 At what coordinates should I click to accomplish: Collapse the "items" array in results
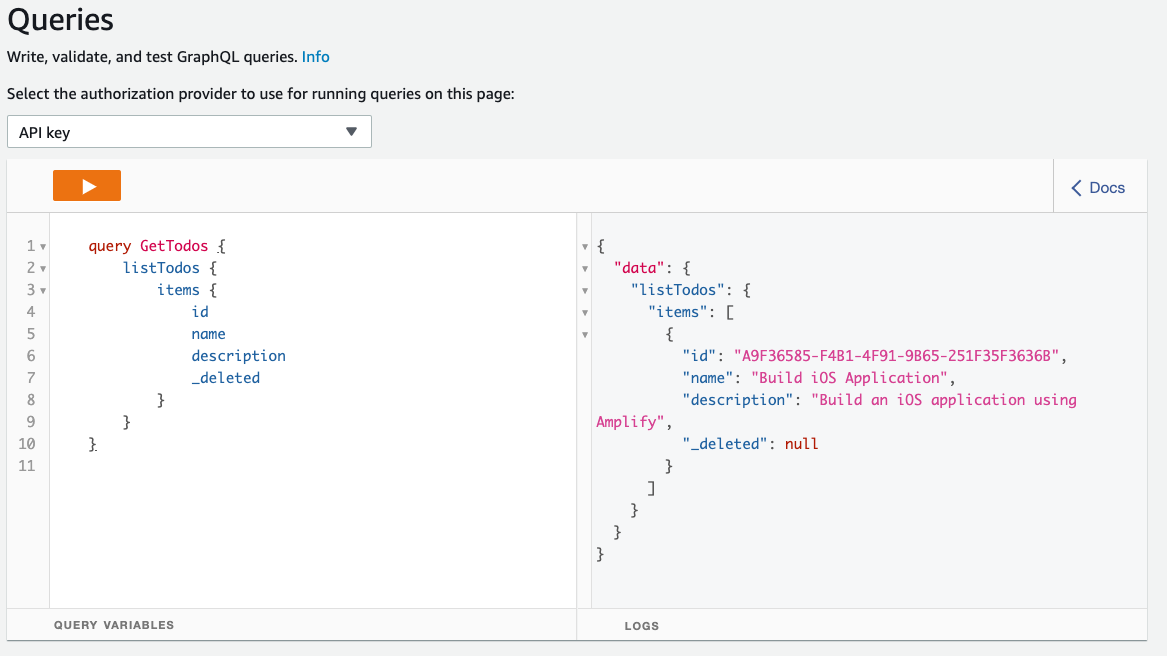coord(585,313)
